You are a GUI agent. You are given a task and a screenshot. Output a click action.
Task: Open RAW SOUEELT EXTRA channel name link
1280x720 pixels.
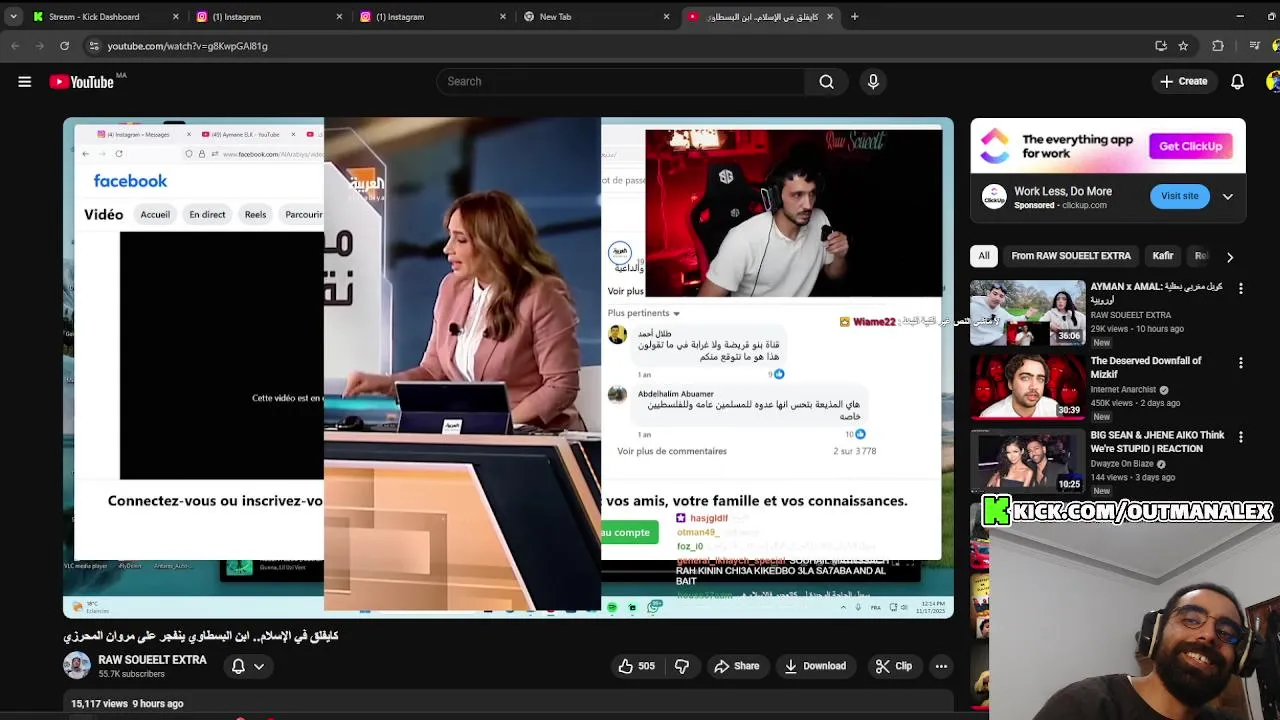click(x=152, y=660)
